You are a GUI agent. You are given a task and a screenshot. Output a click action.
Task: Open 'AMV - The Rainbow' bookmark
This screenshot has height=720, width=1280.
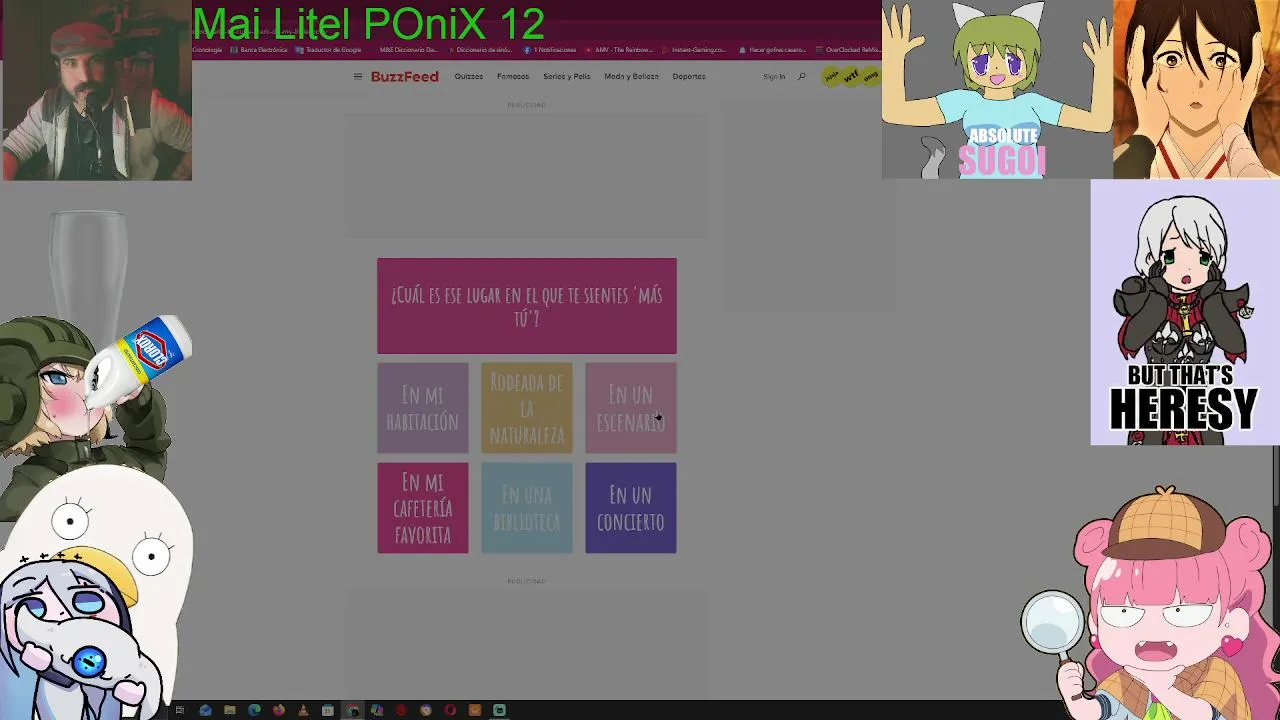click(x=620, y=49)
